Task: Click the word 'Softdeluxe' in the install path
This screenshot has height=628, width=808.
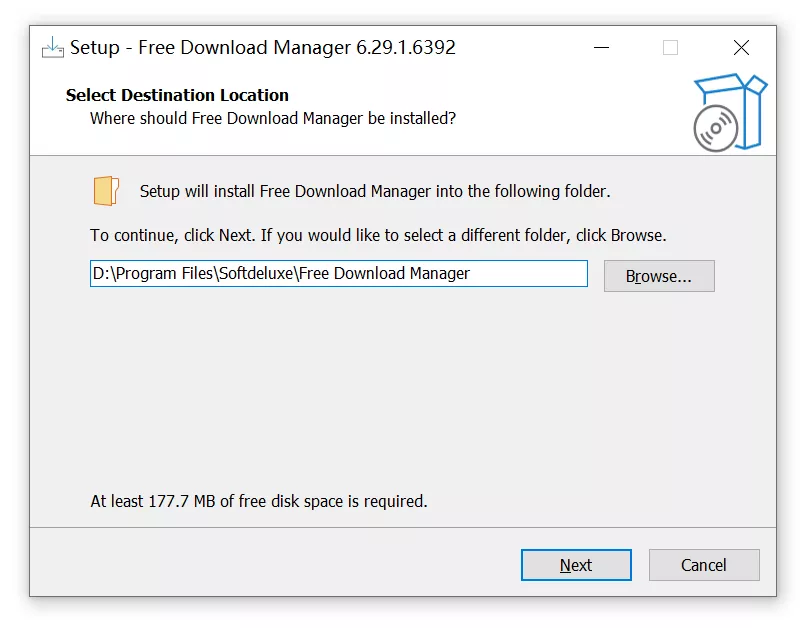Action: (257, 273)
